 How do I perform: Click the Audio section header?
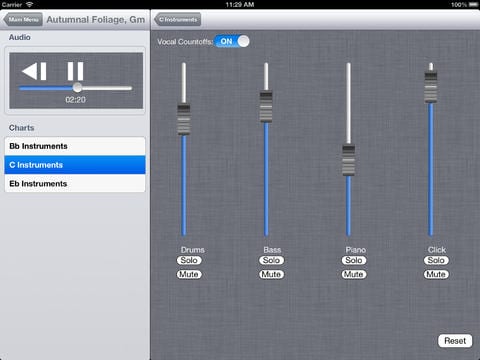click(x=20, y=37)
